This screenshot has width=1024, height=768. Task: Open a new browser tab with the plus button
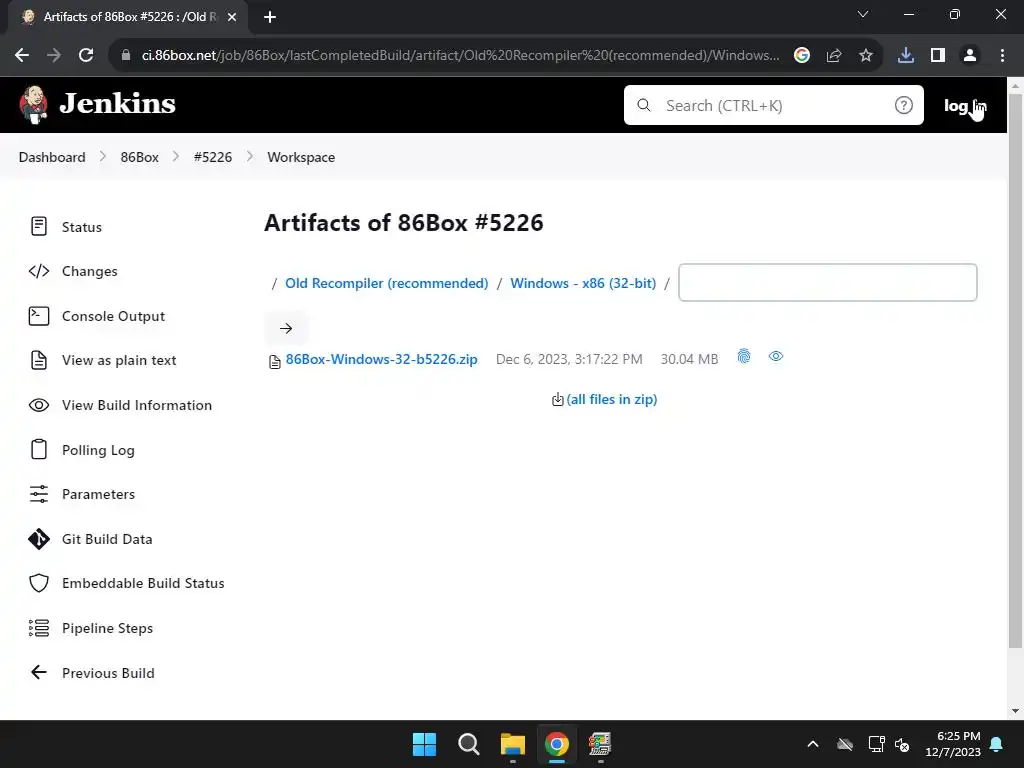[270, 18]
